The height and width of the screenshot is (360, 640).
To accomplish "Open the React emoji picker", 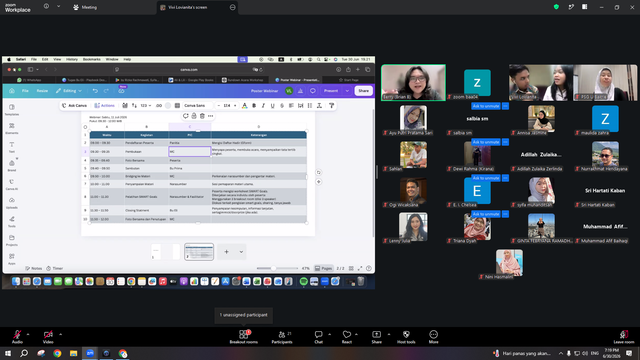I will (347, 337).
